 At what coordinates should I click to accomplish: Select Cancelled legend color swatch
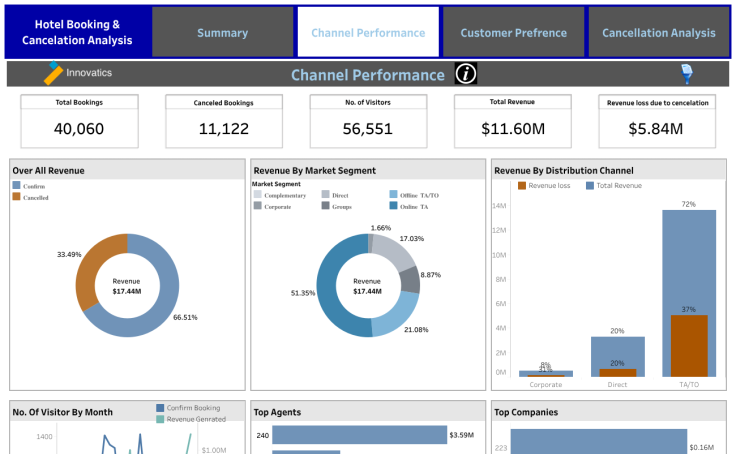click(x=17, y=197)
